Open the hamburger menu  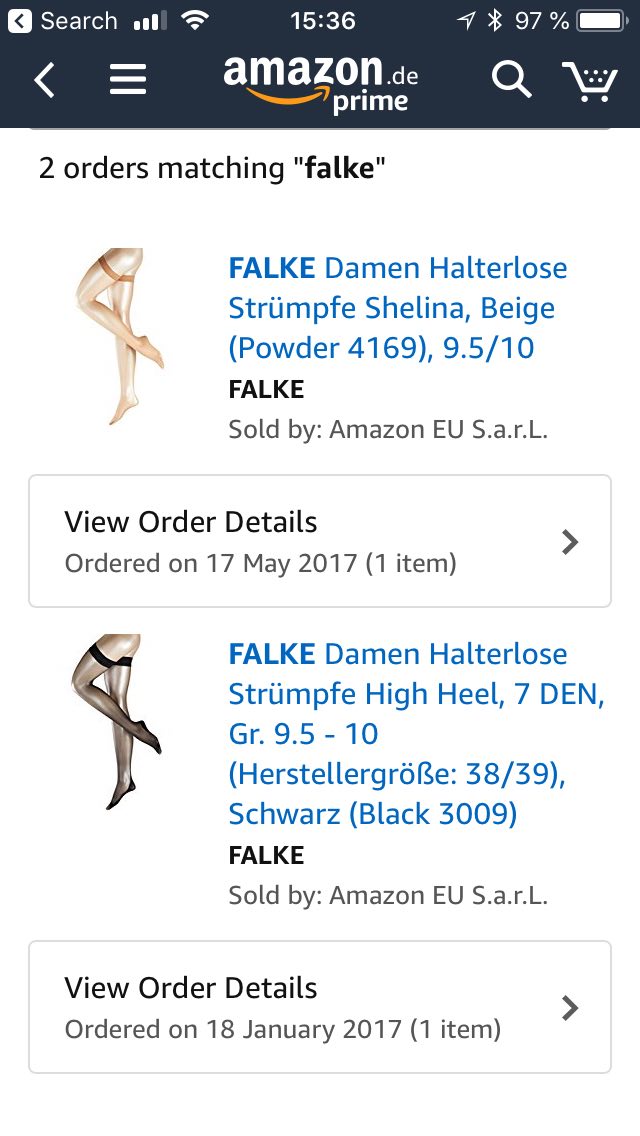coord(128,80)
